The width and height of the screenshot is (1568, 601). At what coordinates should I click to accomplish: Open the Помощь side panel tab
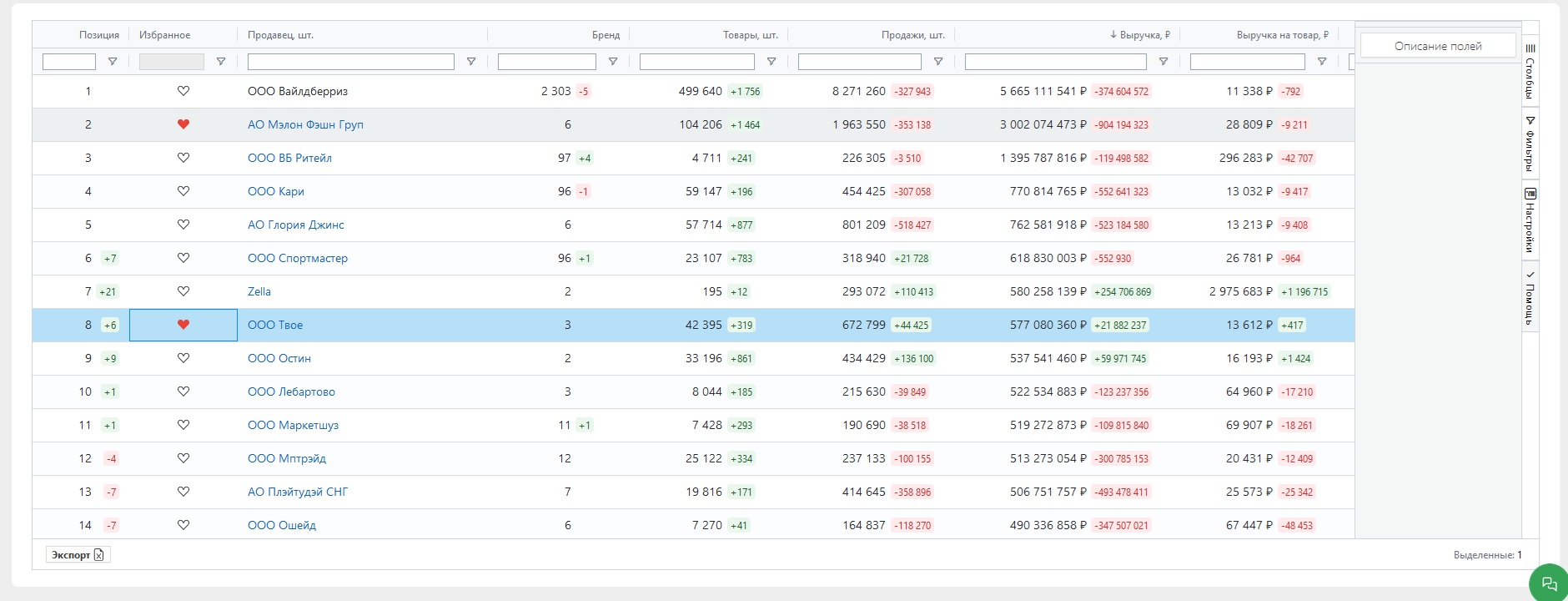[1530, 297]
